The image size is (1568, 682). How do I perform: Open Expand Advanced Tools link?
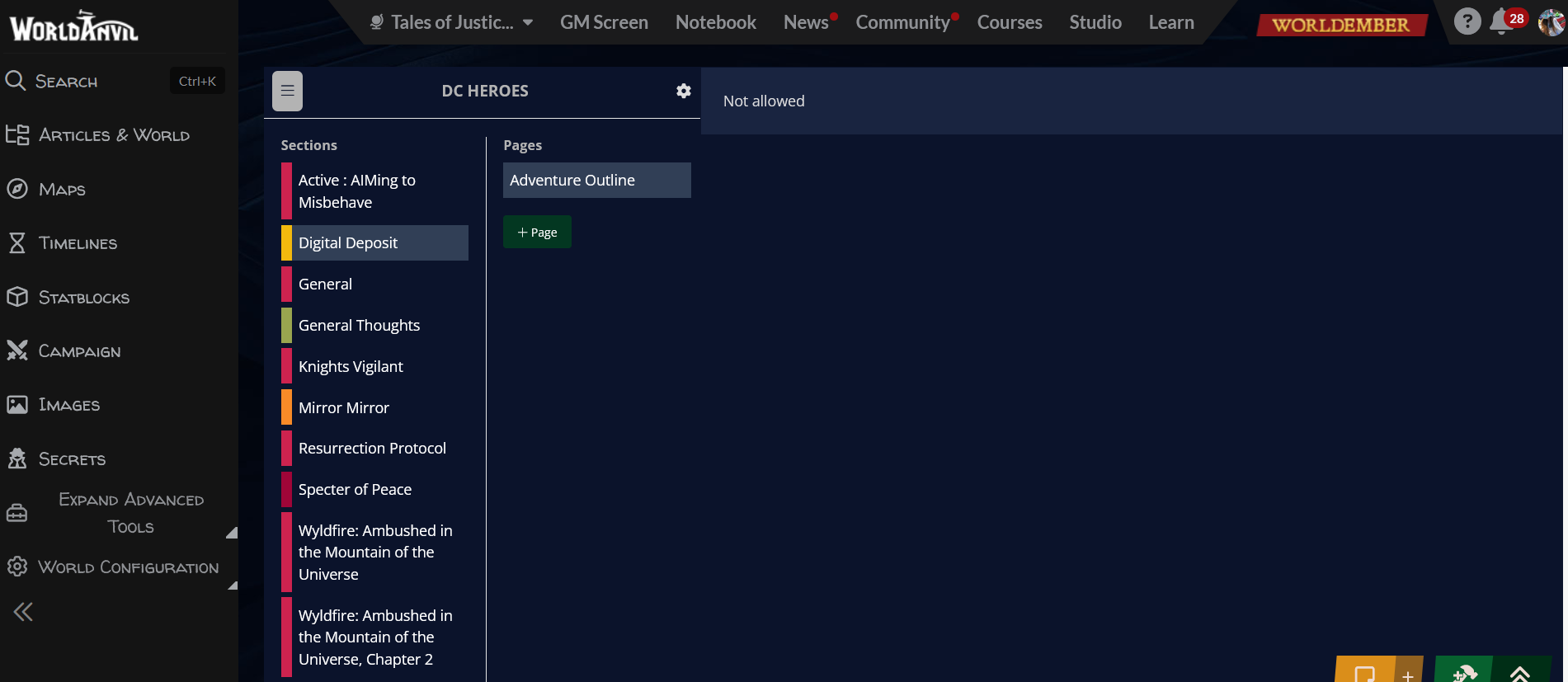coord(130,513)
